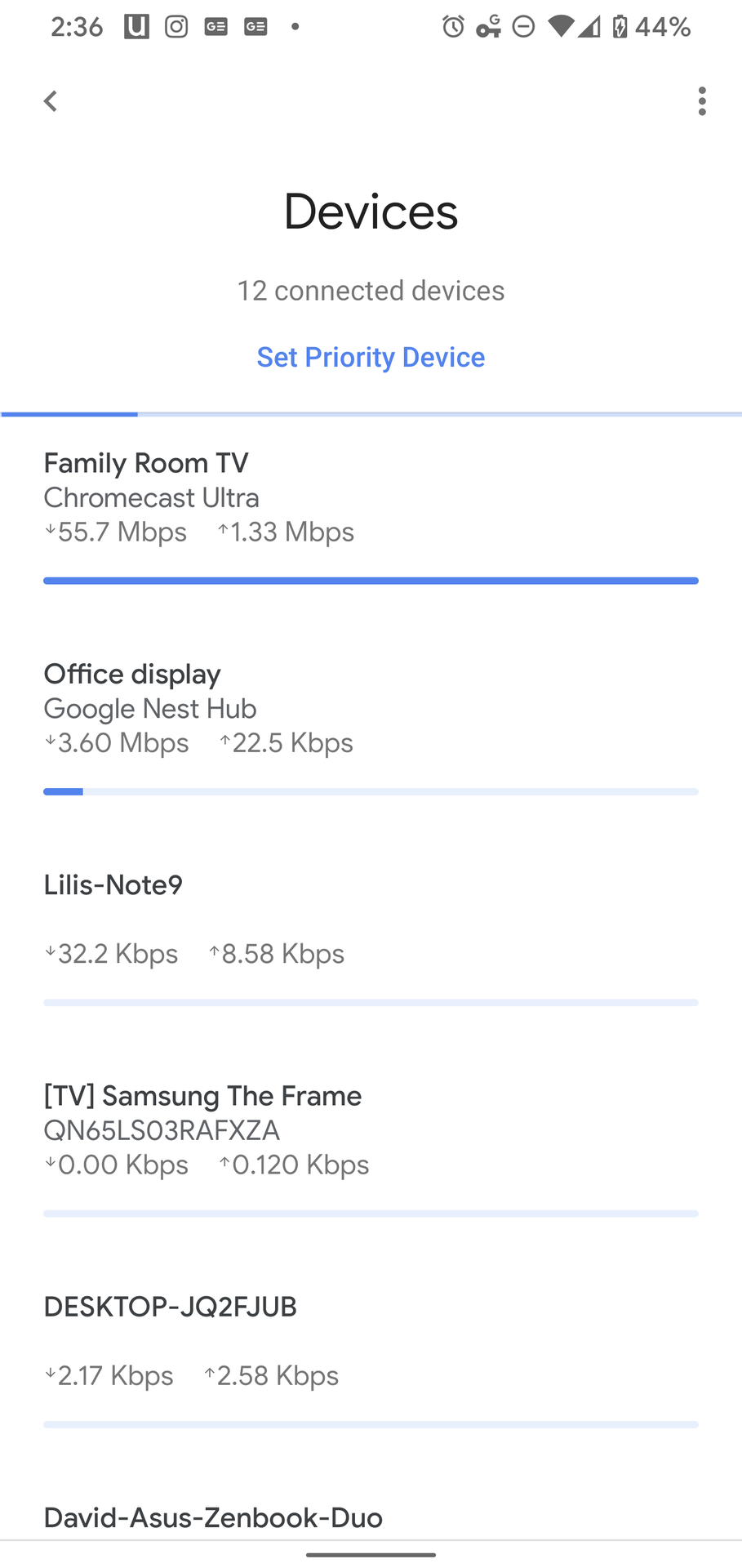Tap the Do Not Disturb status icon
This screenshot has height=1568, width=742.
[x=523, y=27]
